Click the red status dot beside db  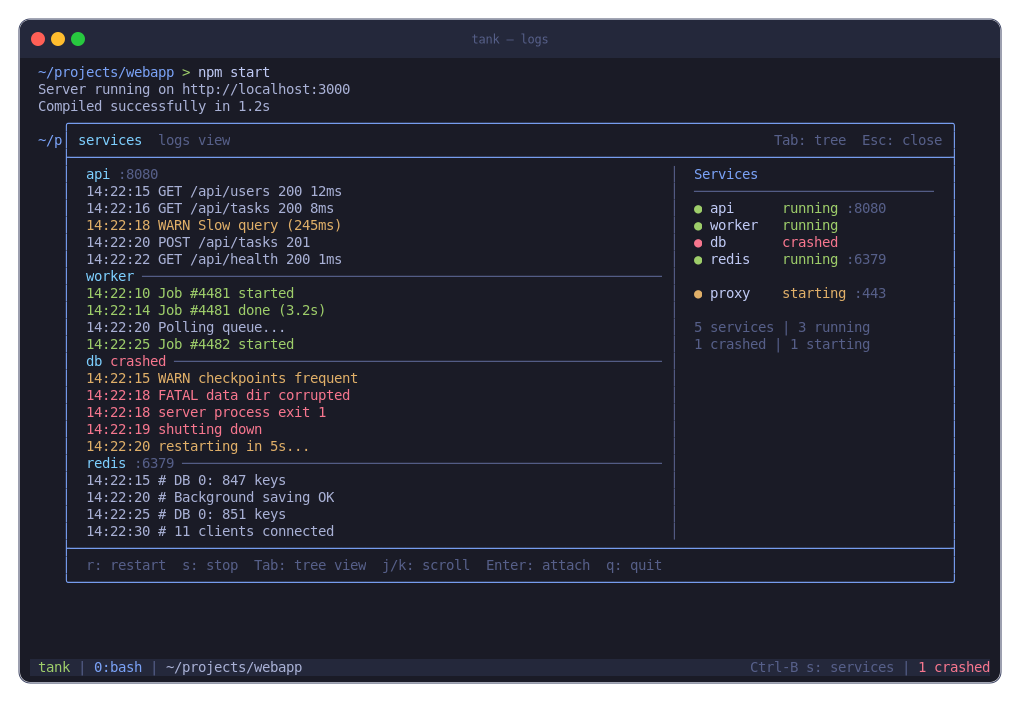click(698, 243)
